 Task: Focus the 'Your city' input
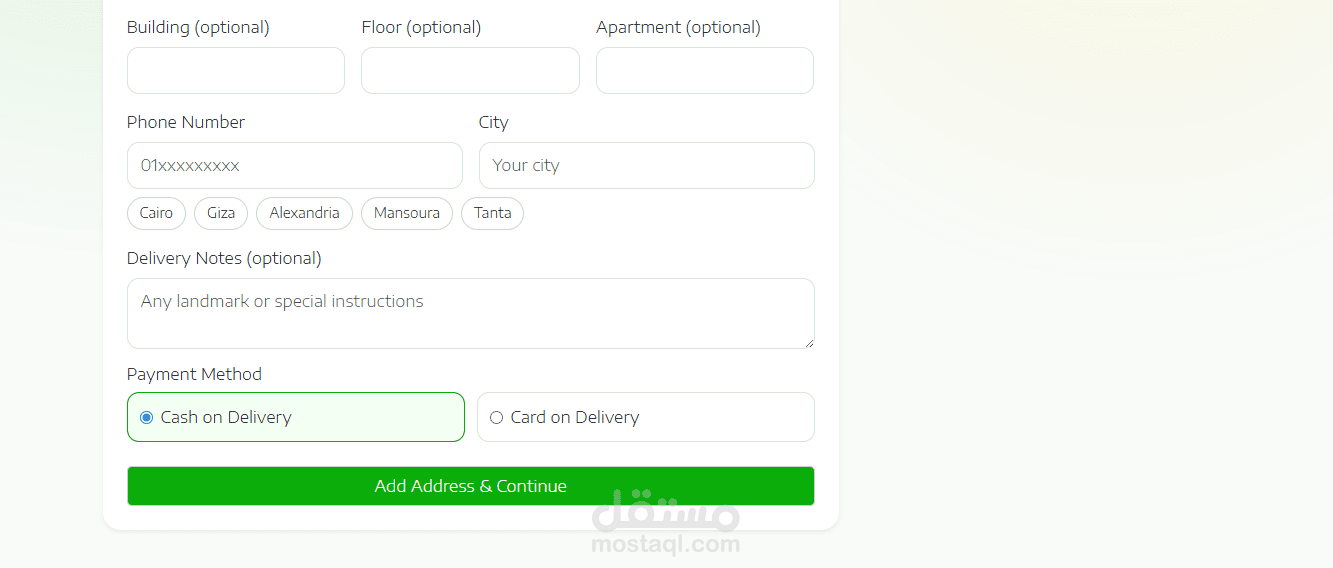646,166
